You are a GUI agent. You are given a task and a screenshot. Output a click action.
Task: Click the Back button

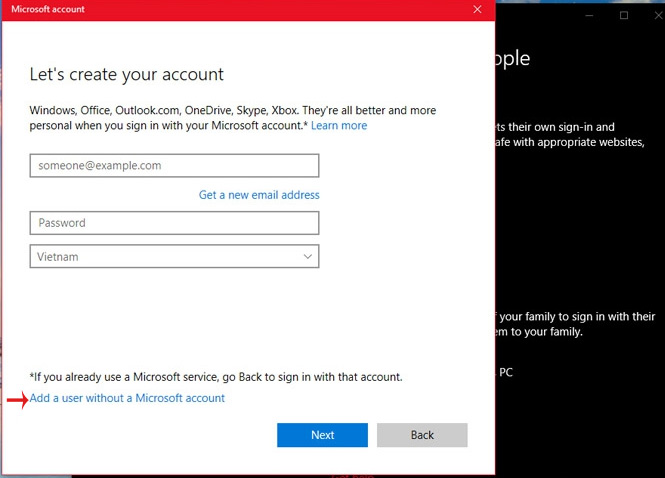click(422, 435)
